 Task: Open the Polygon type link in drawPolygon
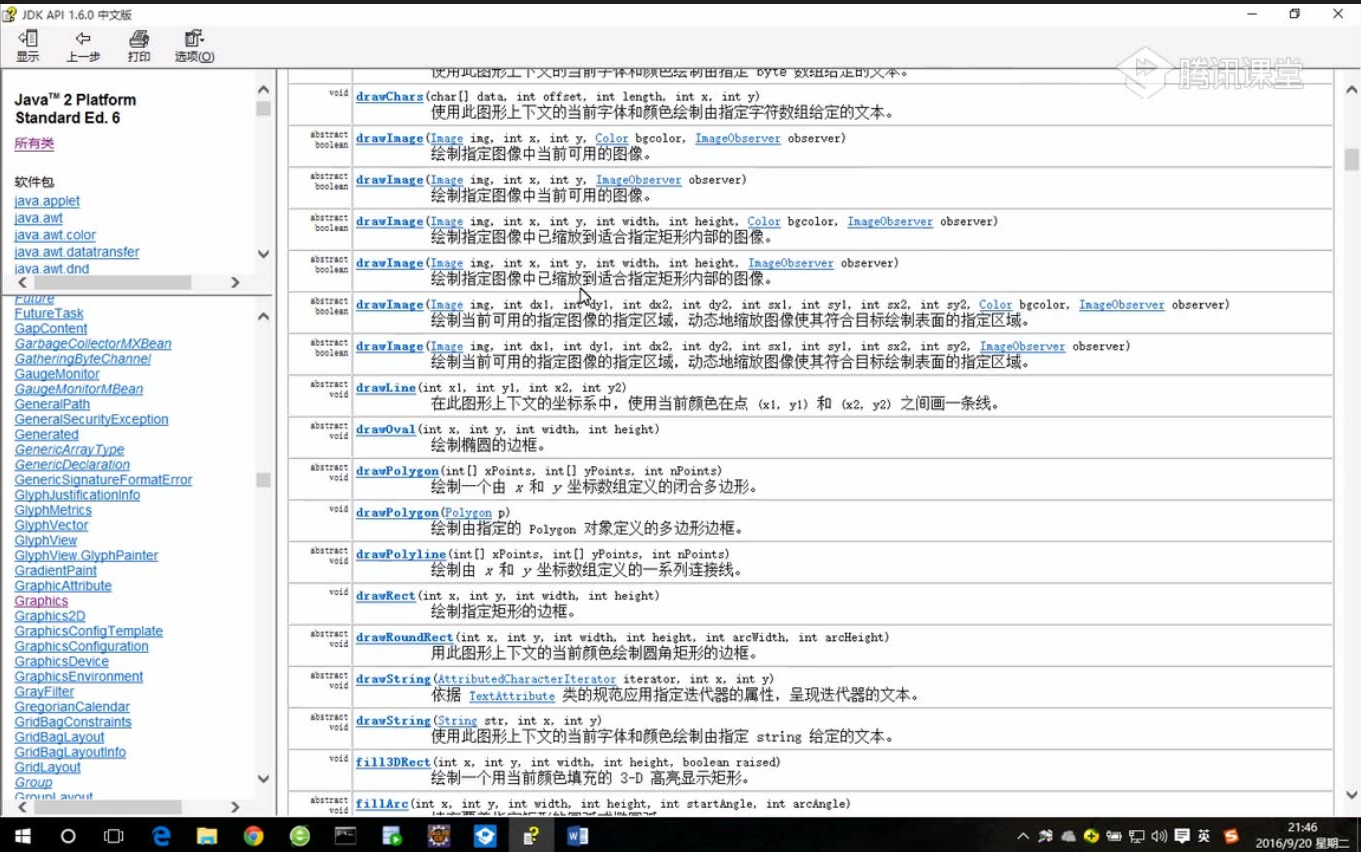(x=468, y=513)
